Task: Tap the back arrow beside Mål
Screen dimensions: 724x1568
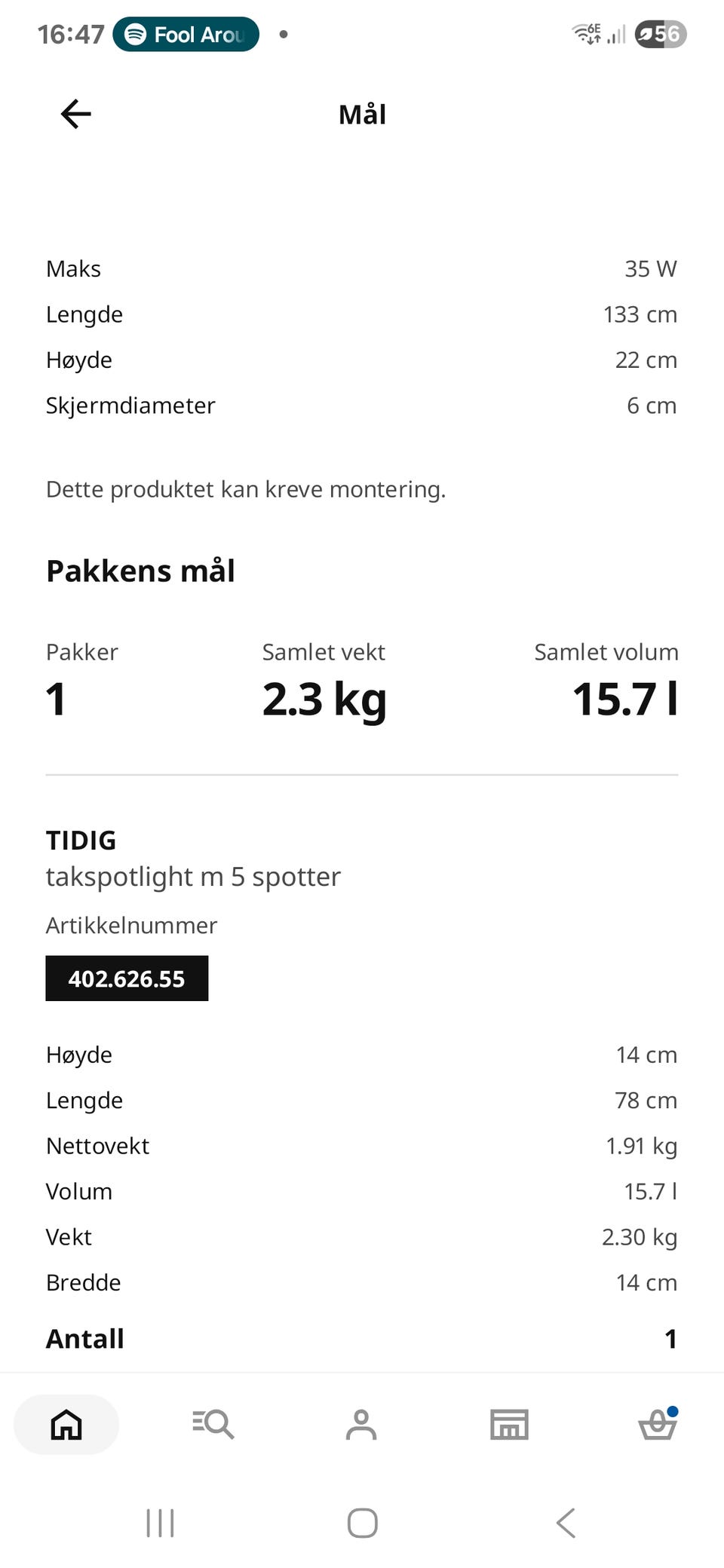Action: point(75,114)
